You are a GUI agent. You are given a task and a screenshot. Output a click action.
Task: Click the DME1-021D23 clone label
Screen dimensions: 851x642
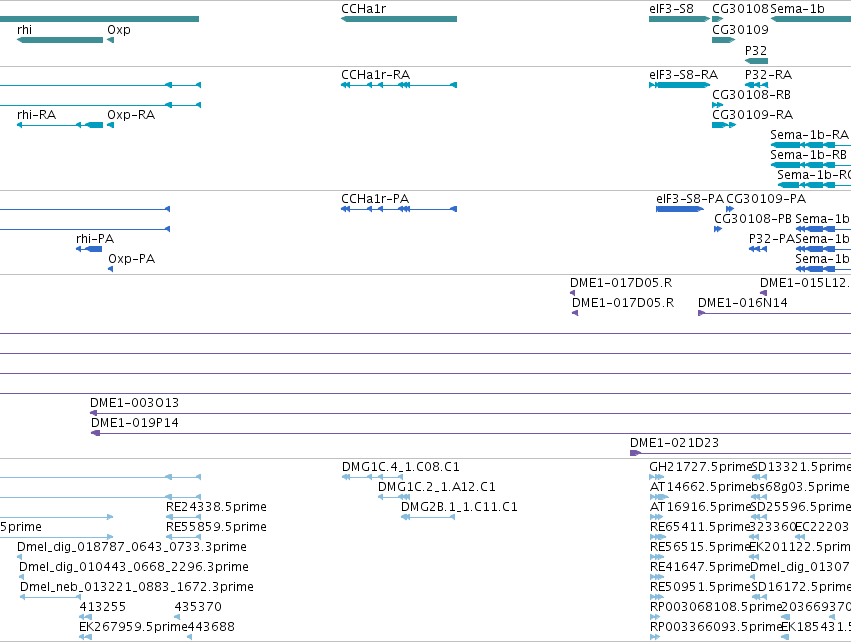[x=674, y=443]
